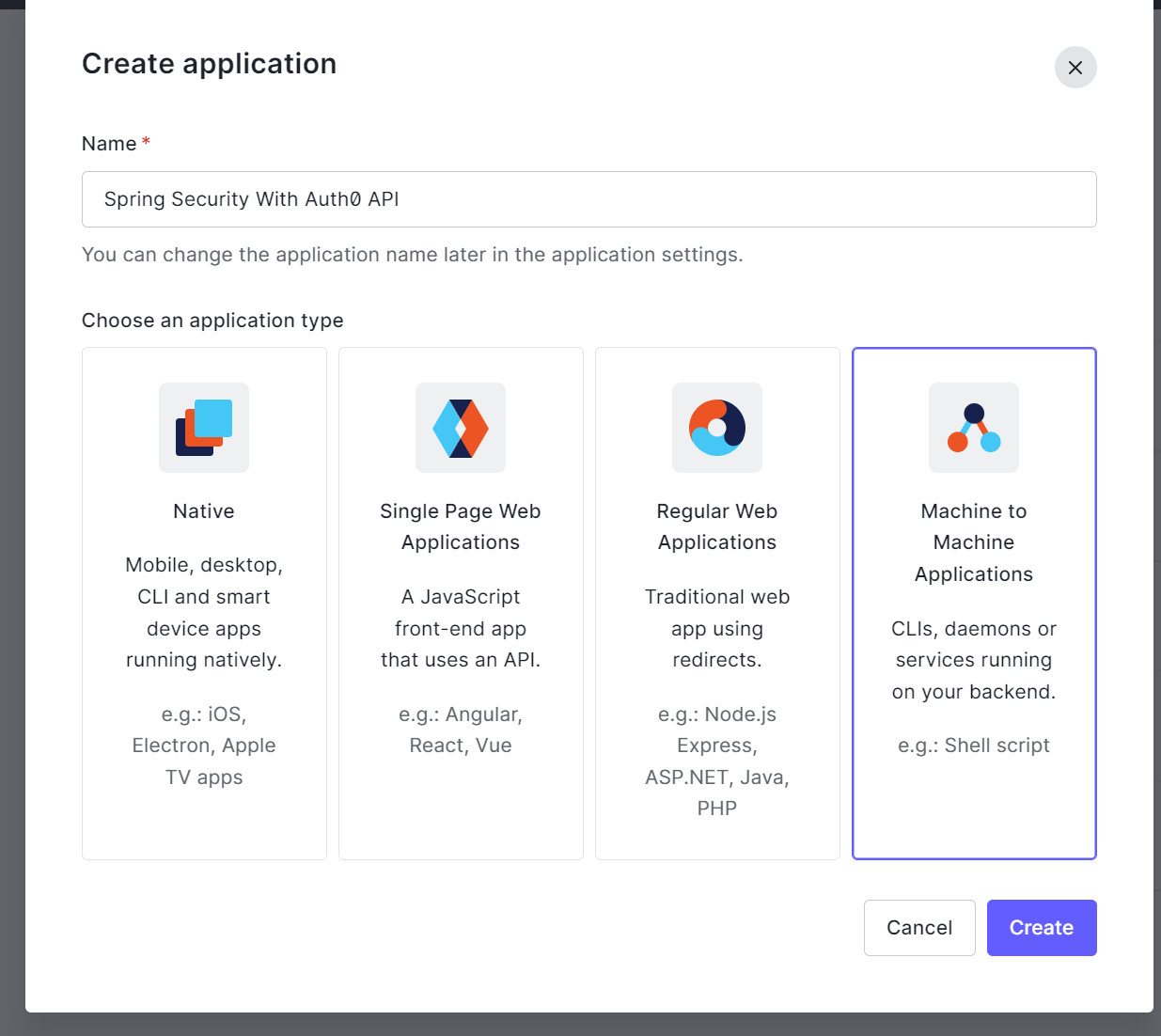Select 'Single Page Web Applications' title text
This screenshot has width=1161, height=1036.
(461, 526)
